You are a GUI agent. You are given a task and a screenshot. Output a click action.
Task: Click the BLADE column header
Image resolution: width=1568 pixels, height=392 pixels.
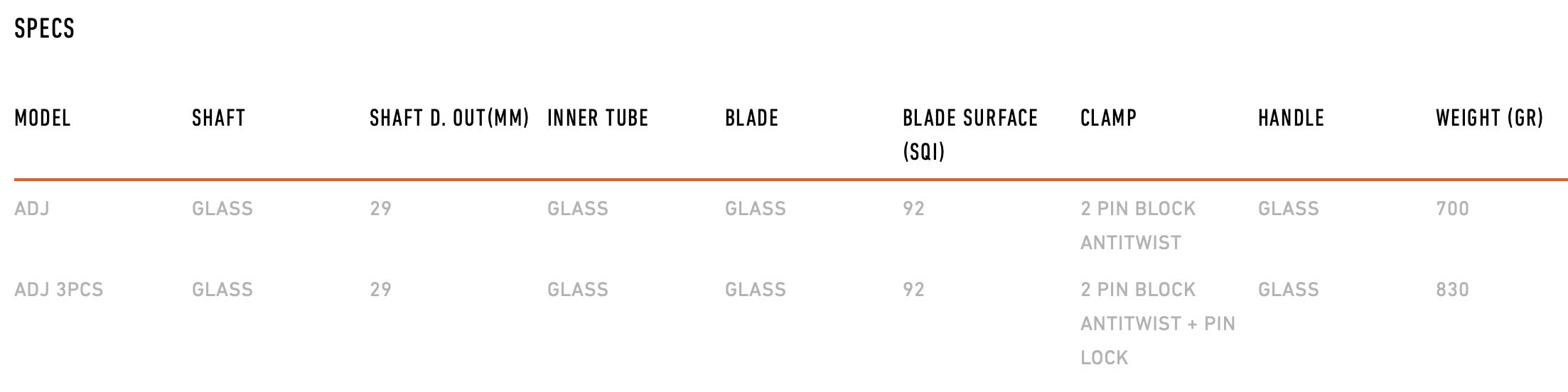tap(751, 118)
